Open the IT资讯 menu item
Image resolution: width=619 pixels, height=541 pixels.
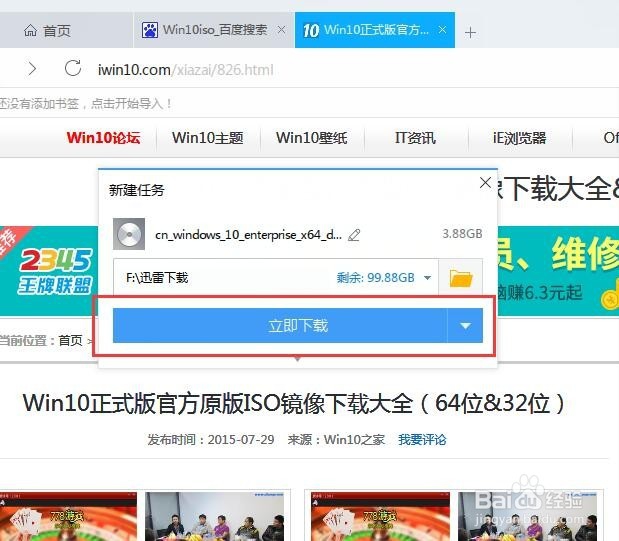click(415, 138)
